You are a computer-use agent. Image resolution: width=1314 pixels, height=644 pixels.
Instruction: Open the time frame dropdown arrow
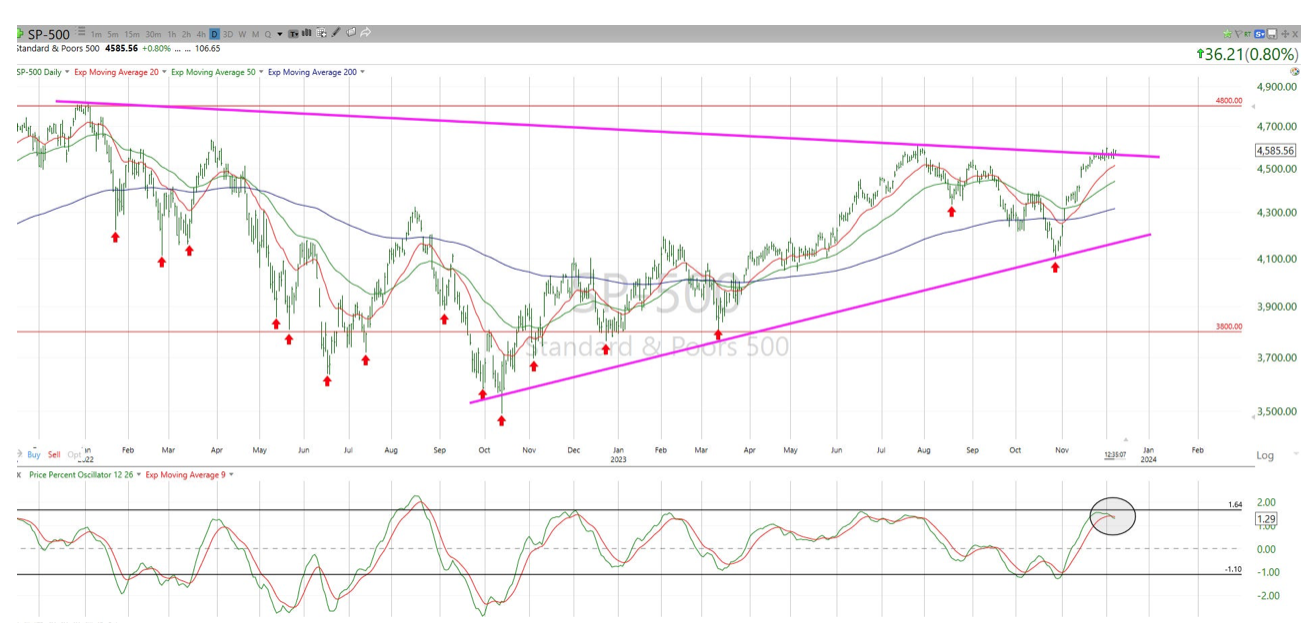280,34
